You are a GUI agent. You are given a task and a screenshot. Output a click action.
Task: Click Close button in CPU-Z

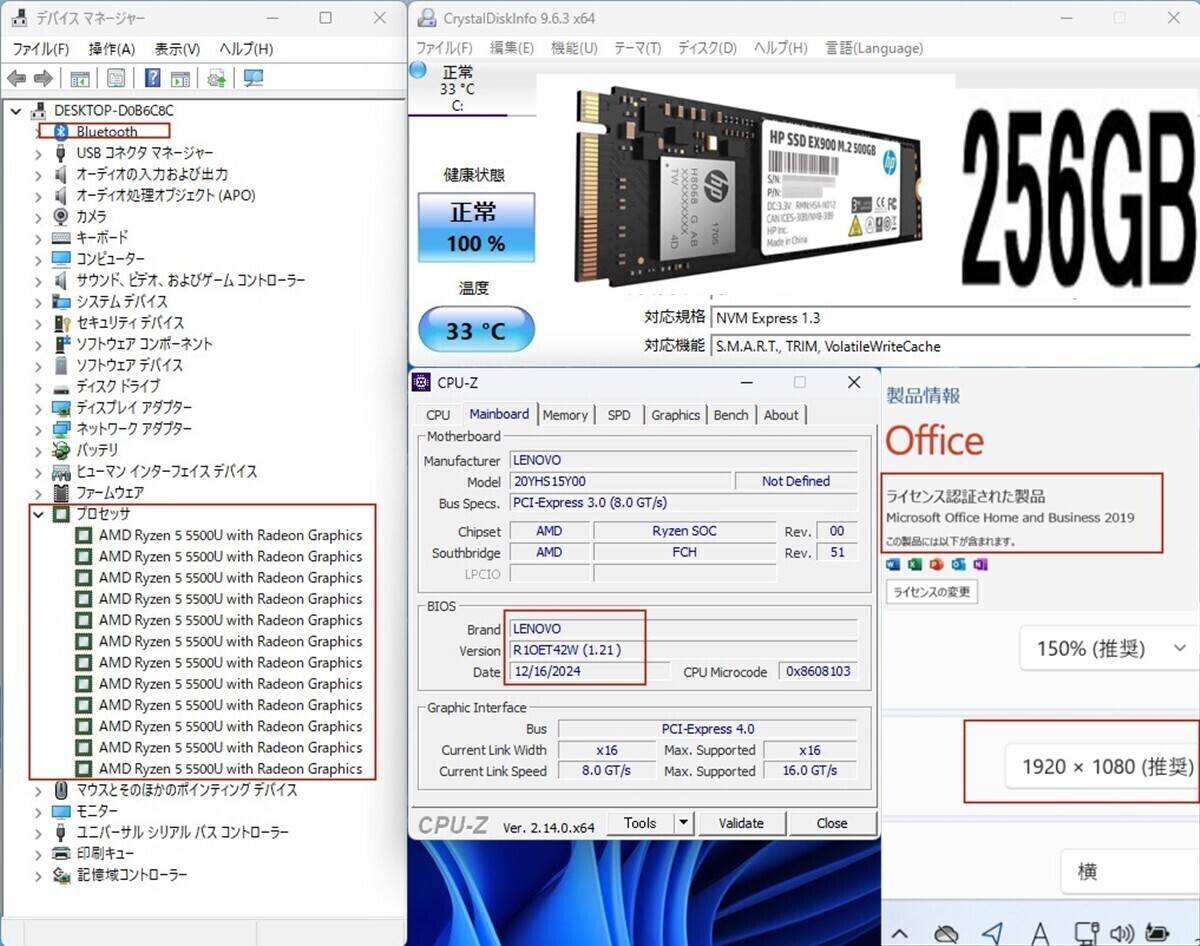(832, 823)
